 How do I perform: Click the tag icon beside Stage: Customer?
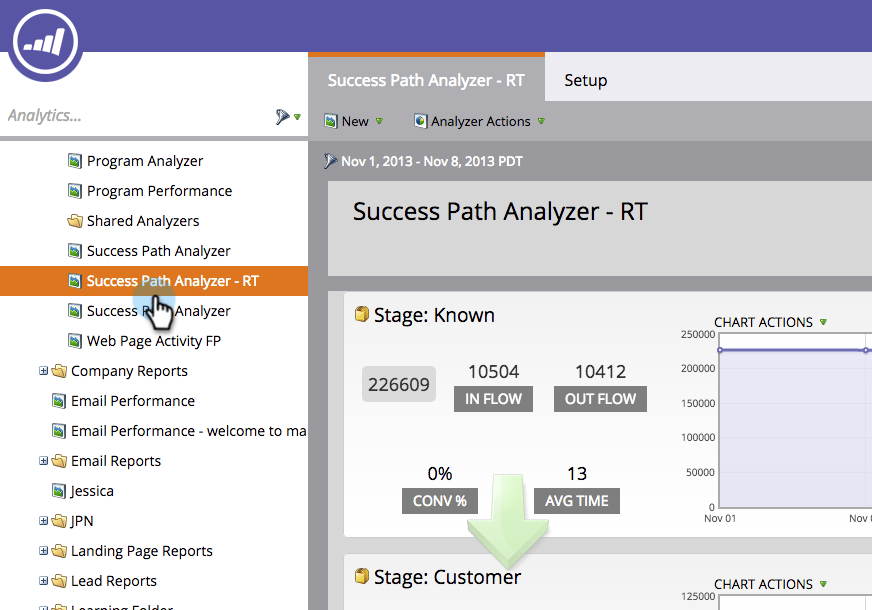pyautogui.click(x=362, y=577)
